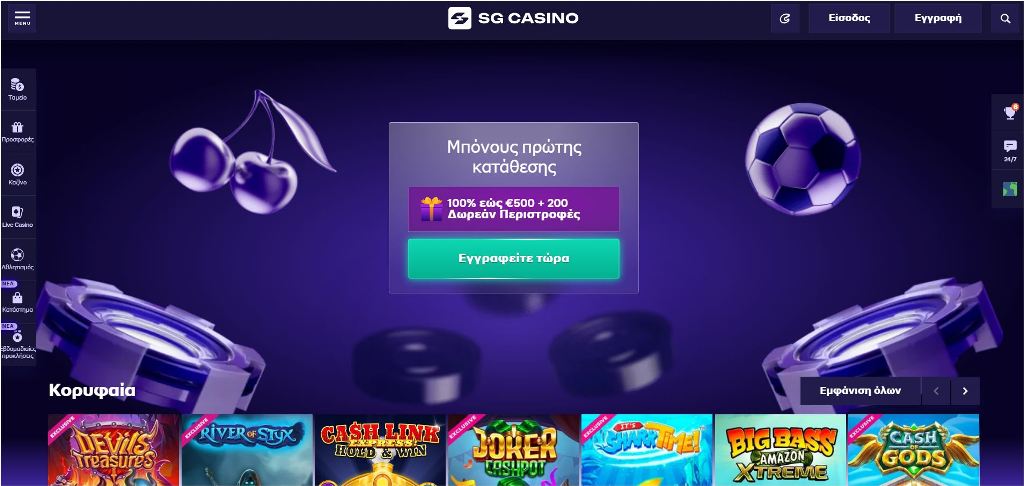Open the language globe icon

pyautogui.click(x=1010, y=189)
